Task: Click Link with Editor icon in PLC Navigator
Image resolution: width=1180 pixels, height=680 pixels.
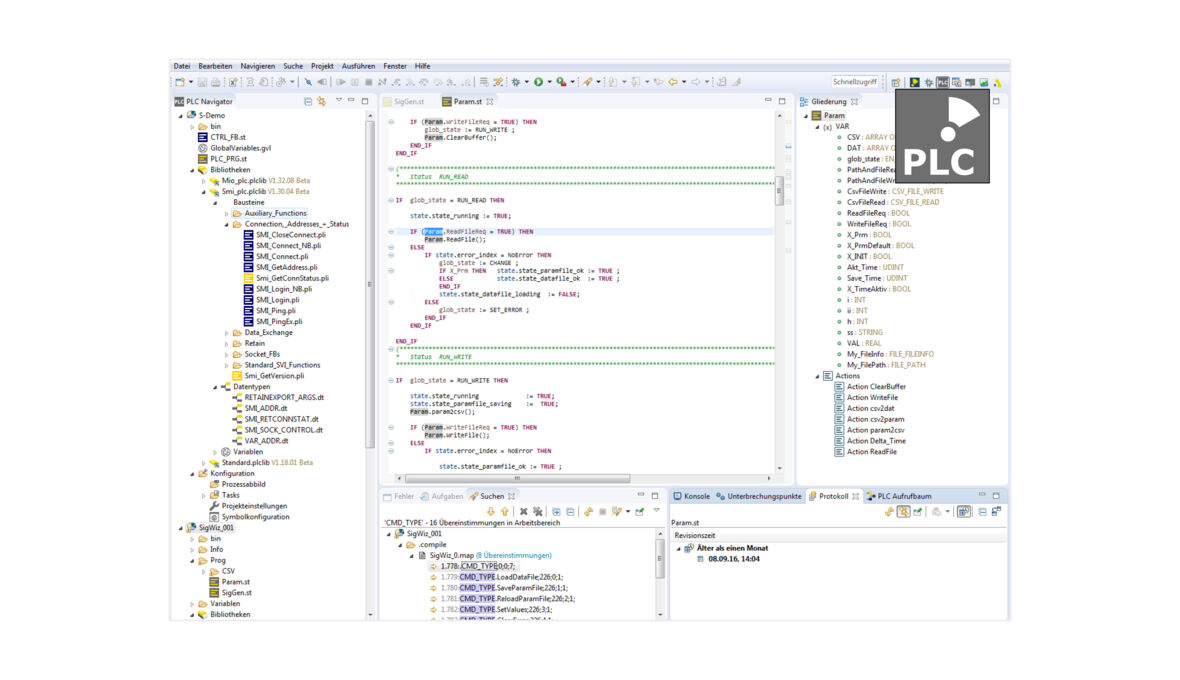Action: click(321, 101)
